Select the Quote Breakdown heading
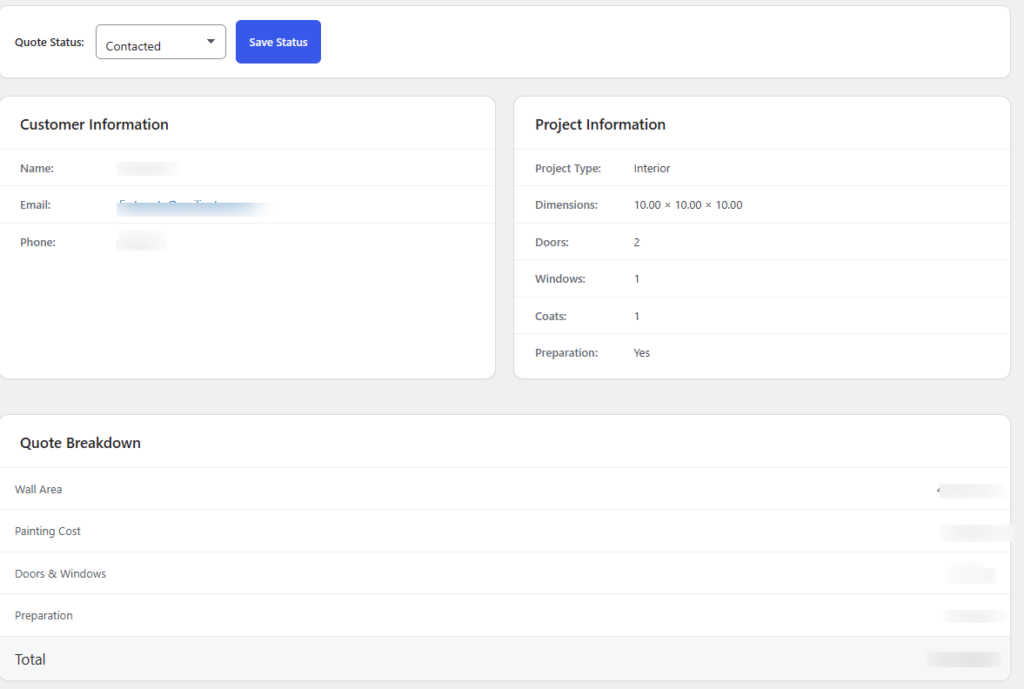1024x689 pixels. click(80, 443)
